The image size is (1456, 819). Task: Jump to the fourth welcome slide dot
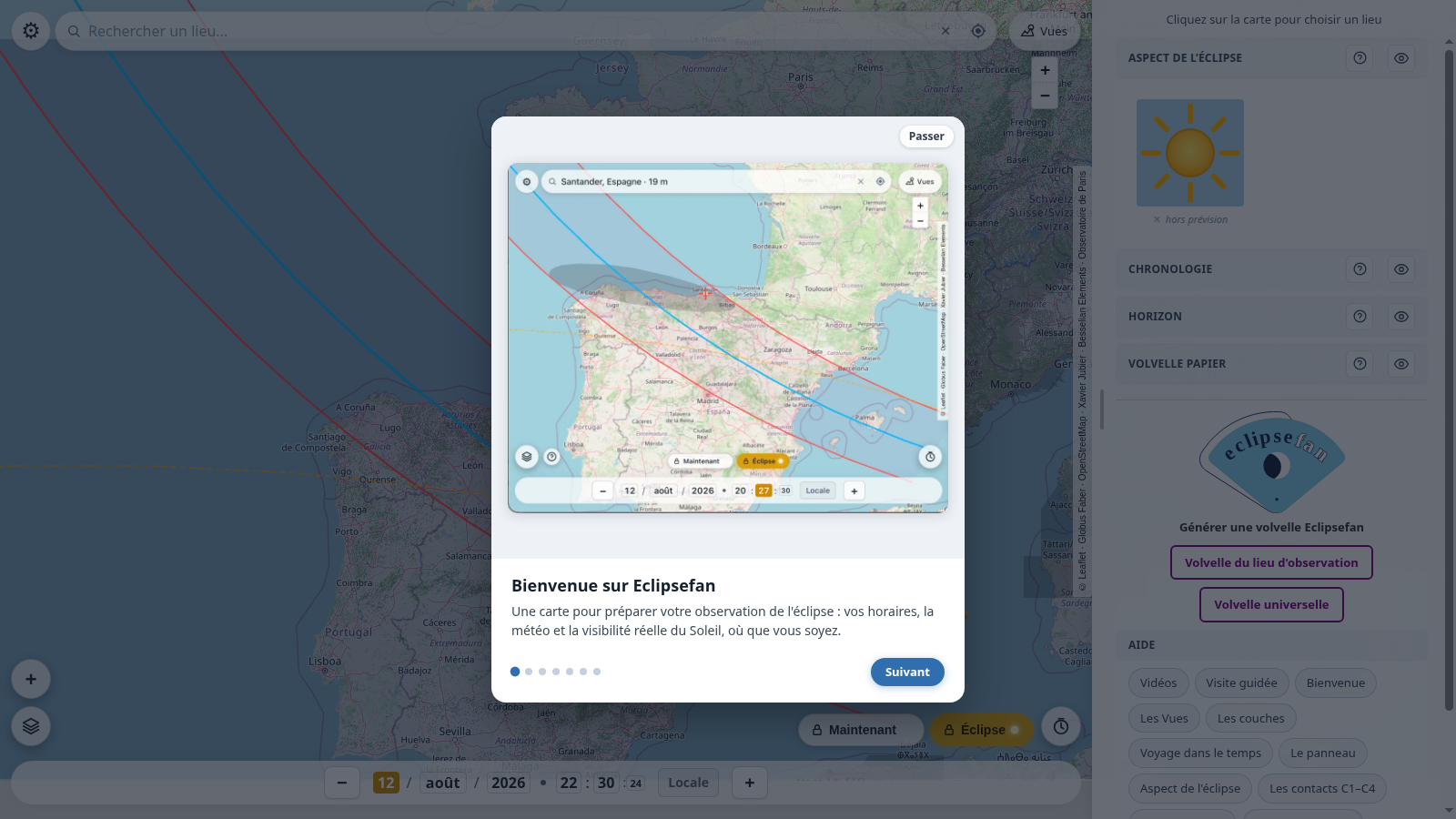556,672
